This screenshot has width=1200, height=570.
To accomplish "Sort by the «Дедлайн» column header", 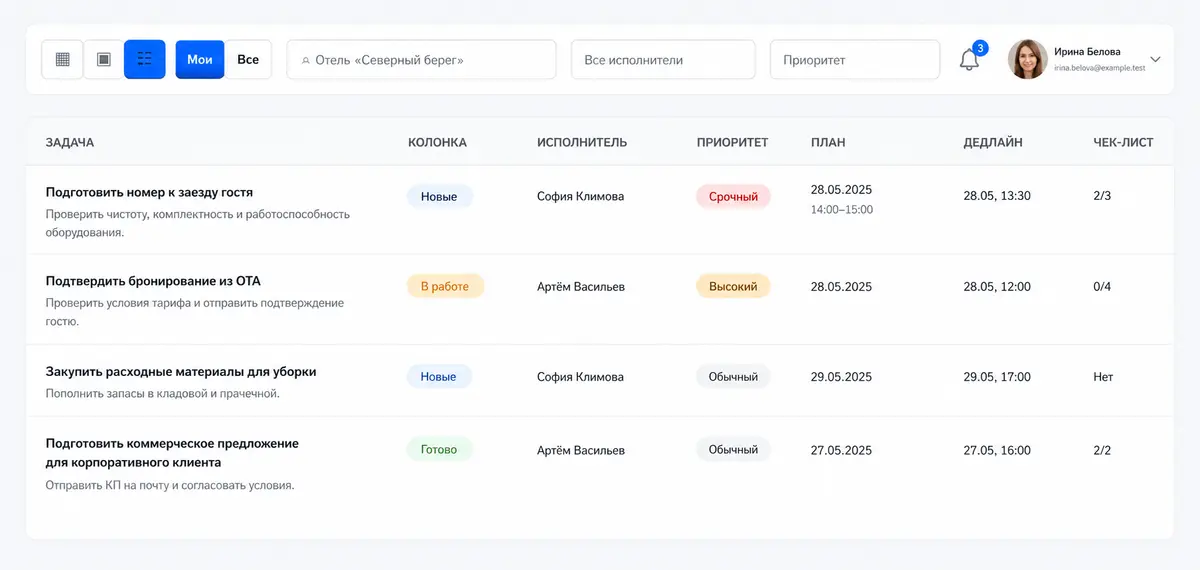I will point(993,142).
